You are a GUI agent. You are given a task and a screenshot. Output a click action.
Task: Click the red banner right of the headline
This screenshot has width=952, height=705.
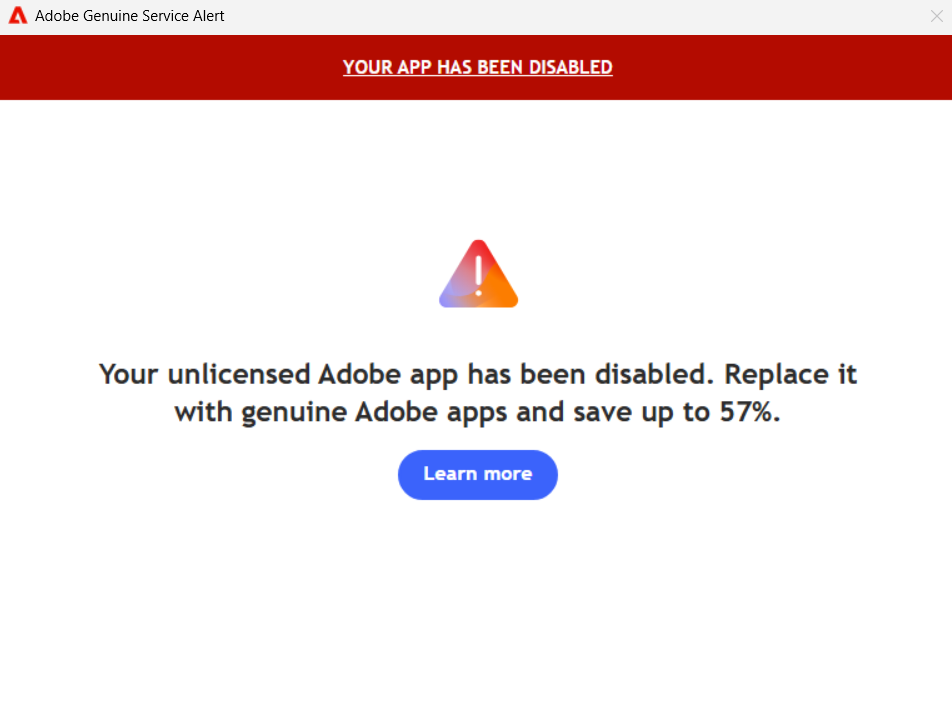(783, 67)
